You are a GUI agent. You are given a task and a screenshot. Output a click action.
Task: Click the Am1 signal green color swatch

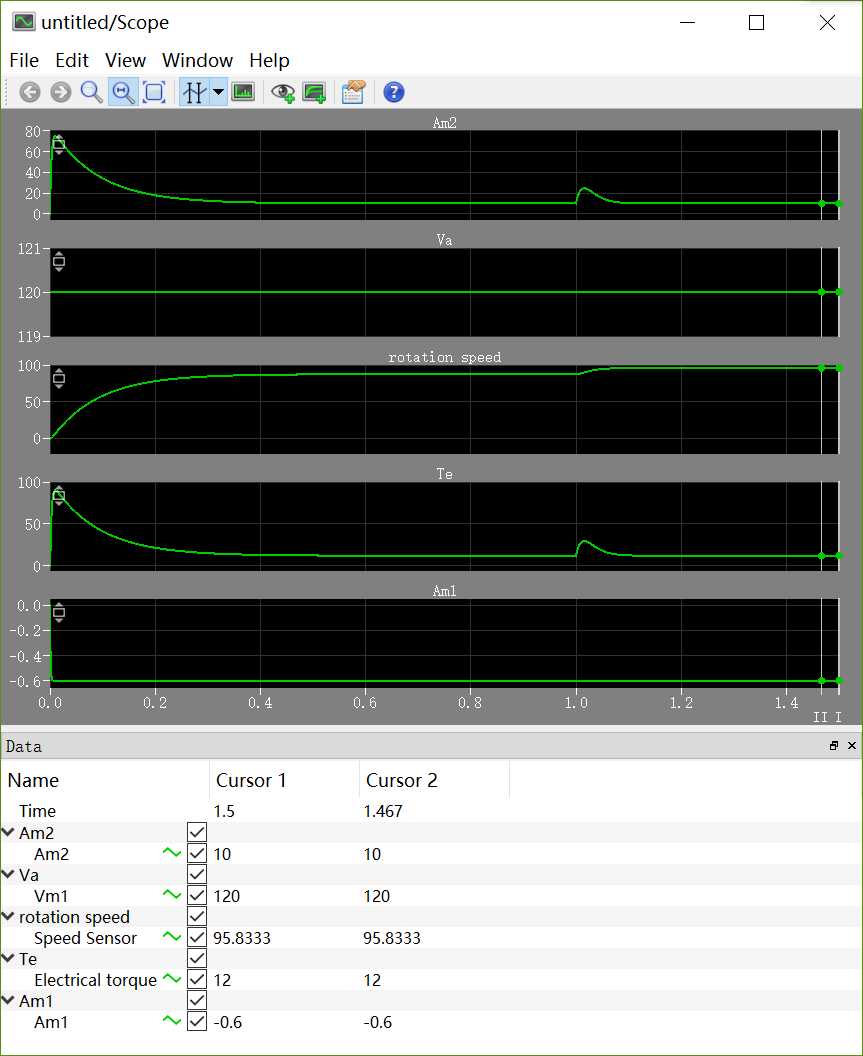172,1021
